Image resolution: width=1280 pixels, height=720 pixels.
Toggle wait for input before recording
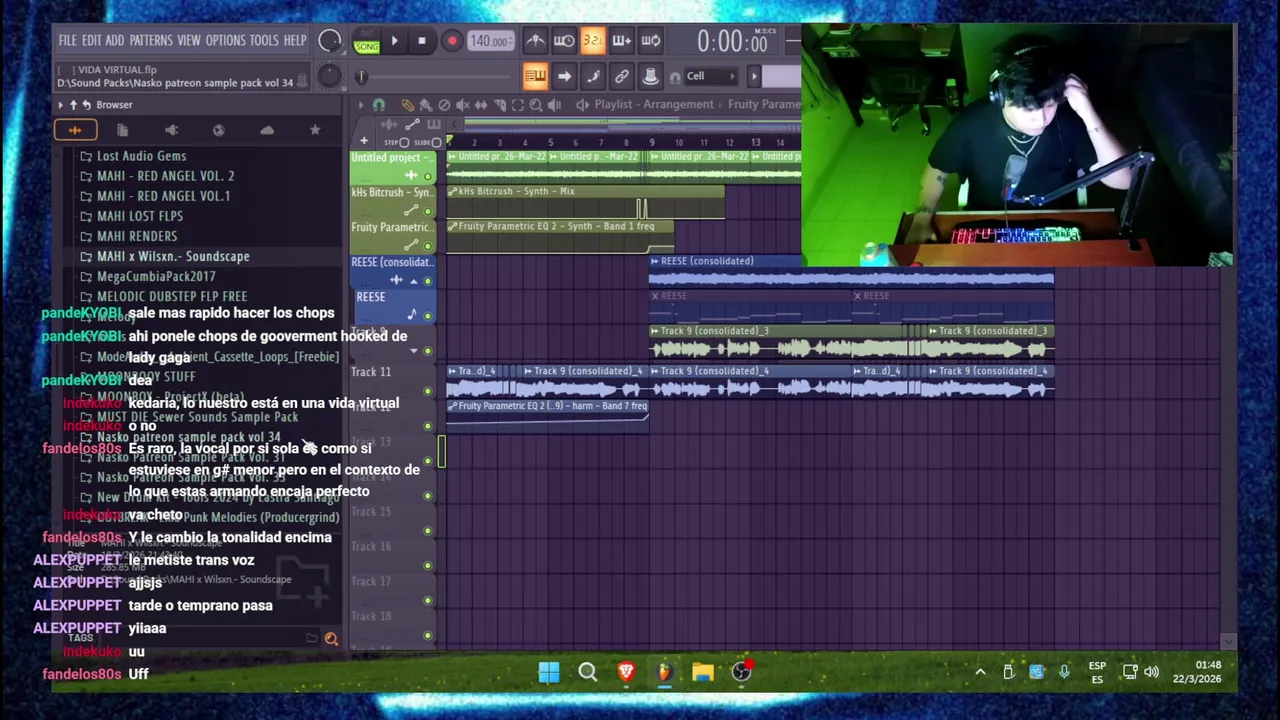coord(564,41)
